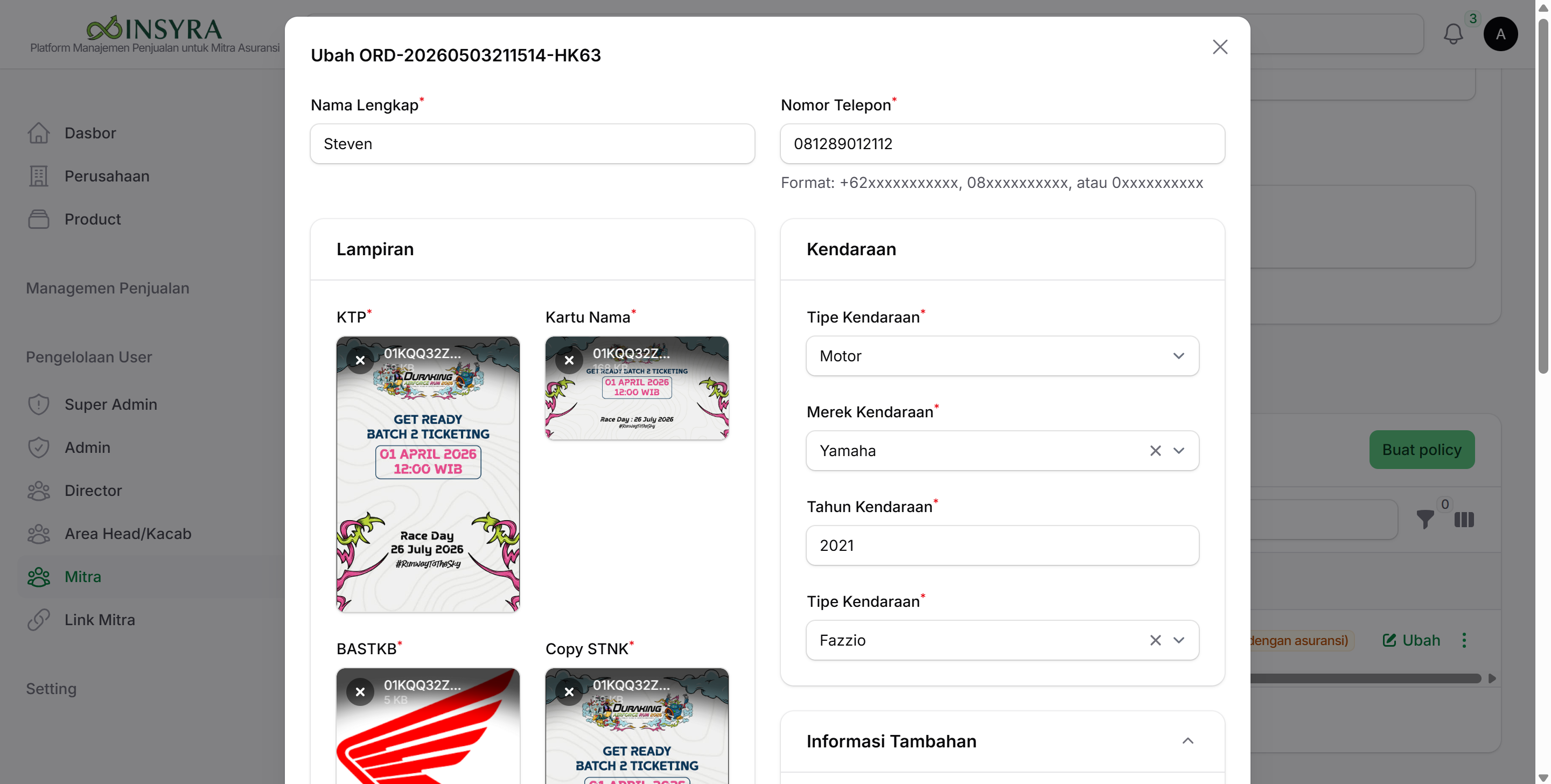
Task: Click the Lampiran section title
Action: pos(374,249)
